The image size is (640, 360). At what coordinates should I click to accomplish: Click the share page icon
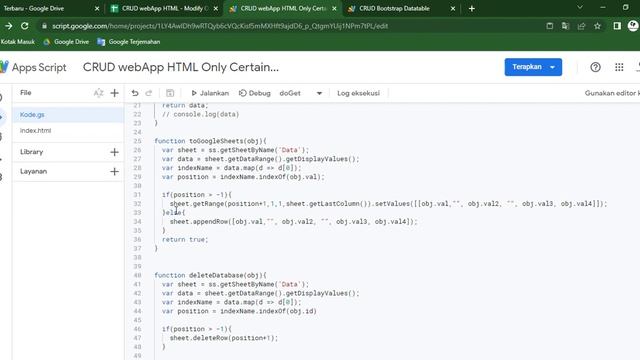pyautogui.click(x=581, y=26)
